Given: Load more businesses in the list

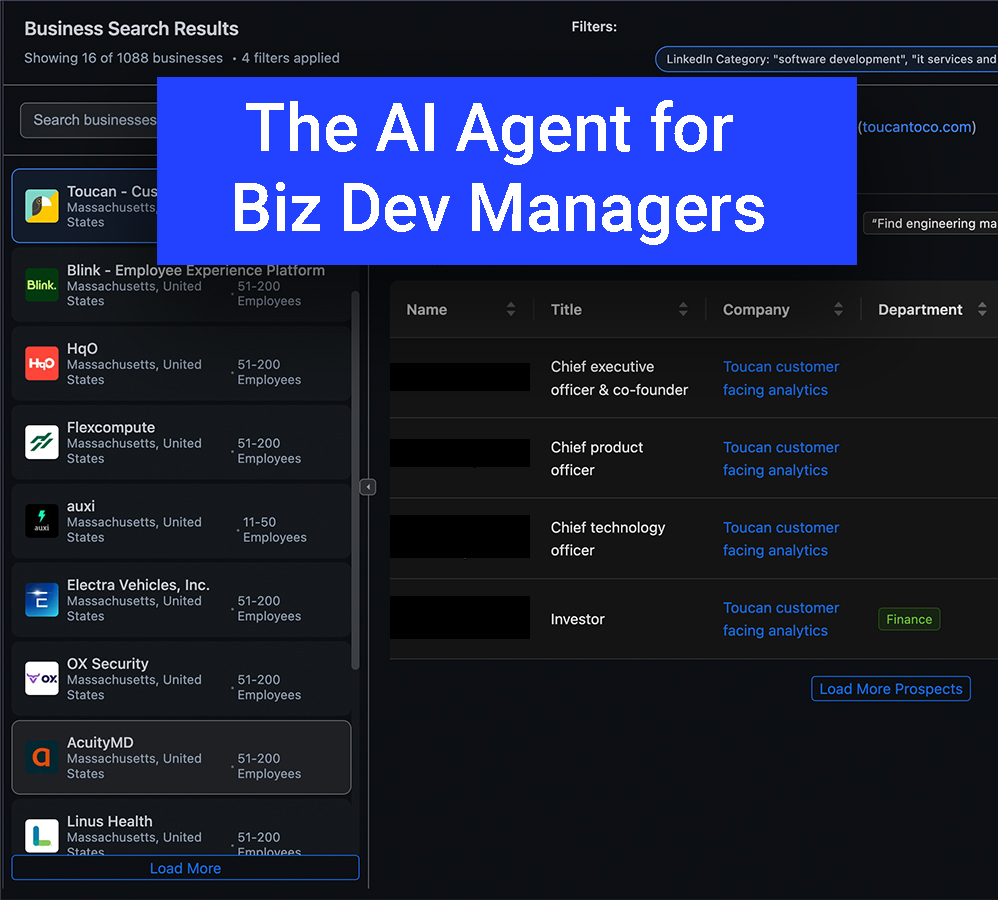Looking at the screenshot, I should point(185,868).
